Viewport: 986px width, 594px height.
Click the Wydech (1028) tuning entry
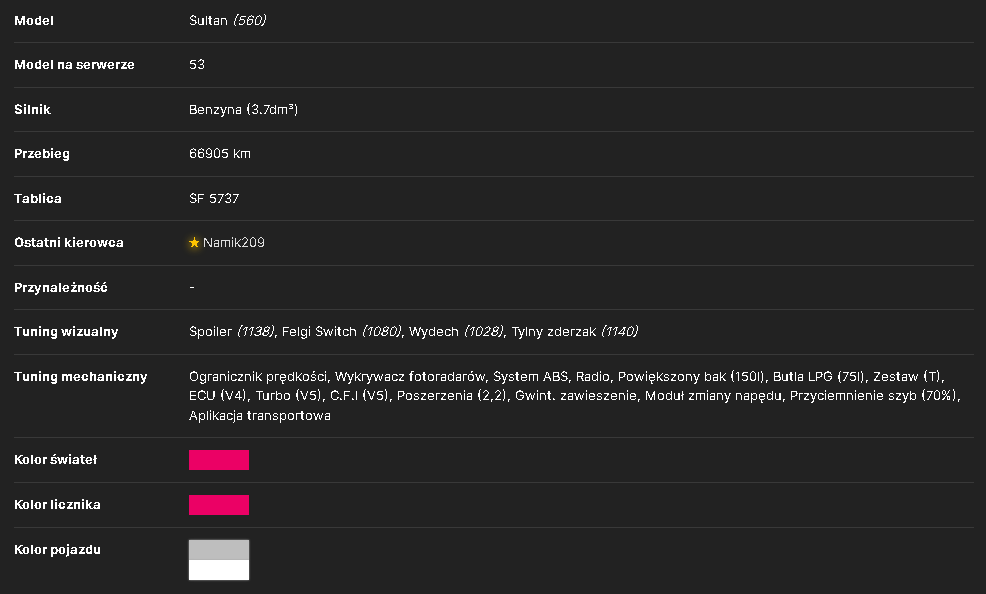[456, 331]
